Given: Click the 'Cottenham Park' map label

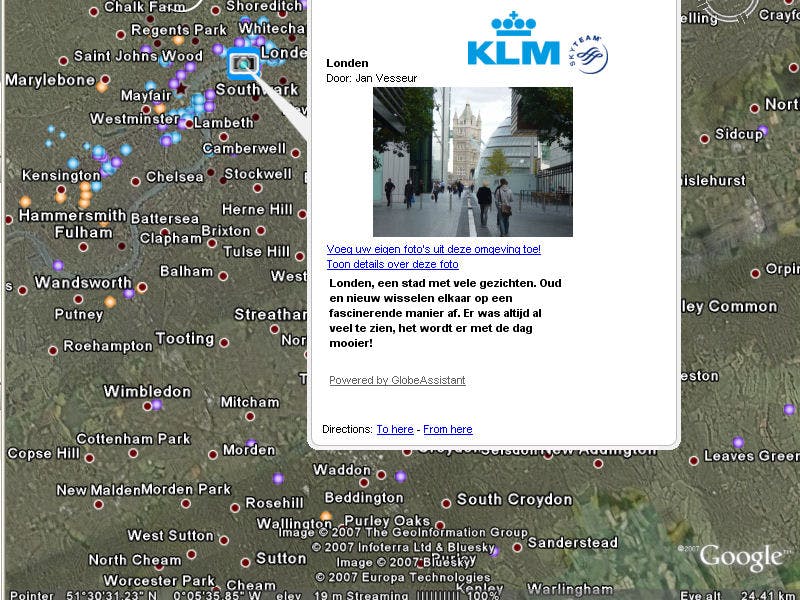Looking at the screenshot, I should pyautogui.click(x=133, y=439).
